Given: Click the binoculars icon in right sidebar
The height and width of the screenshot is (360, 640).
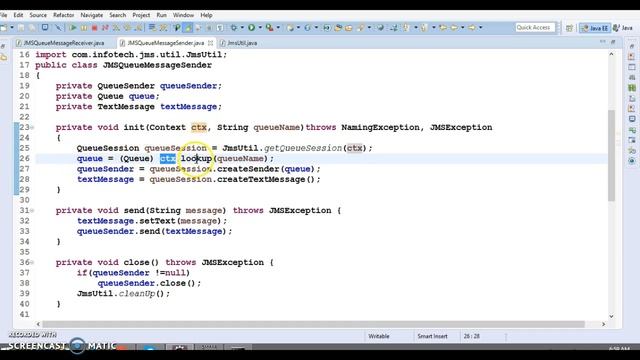Looking at the screenshot, I should 632,77.
